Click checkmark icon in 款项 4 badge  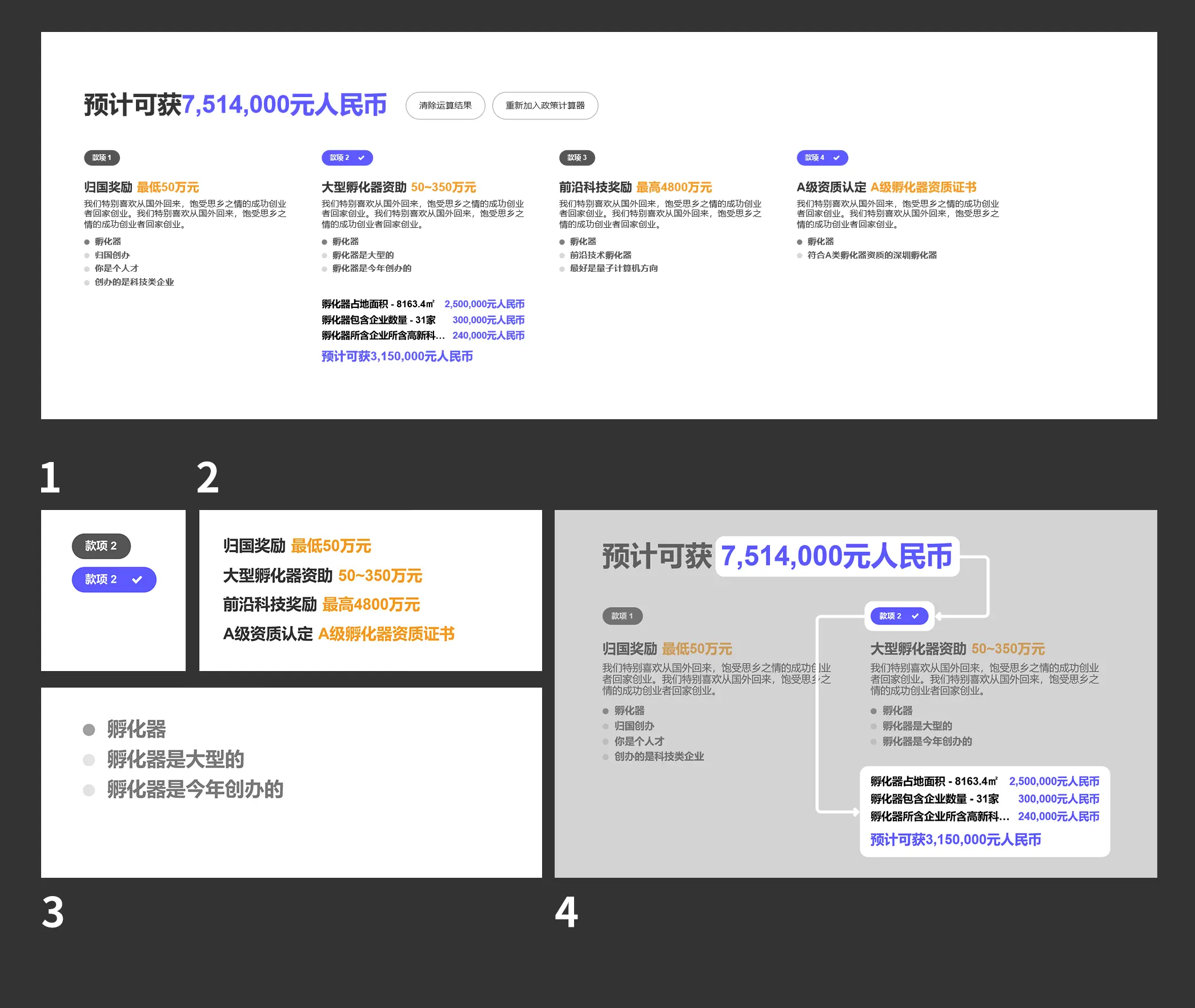(836, 158)
